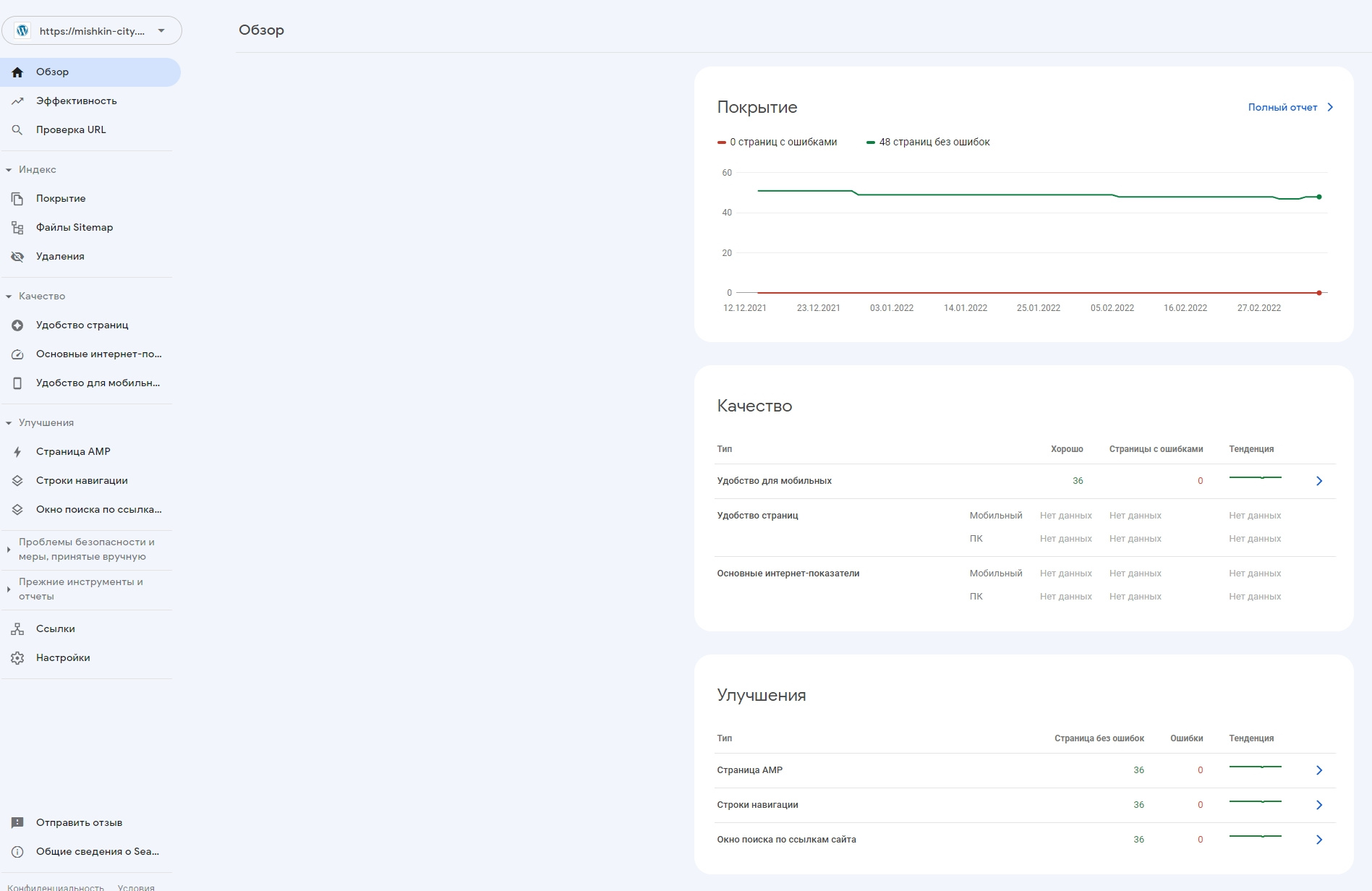Open Покрытие in the sidebar menu

[61, 199]
